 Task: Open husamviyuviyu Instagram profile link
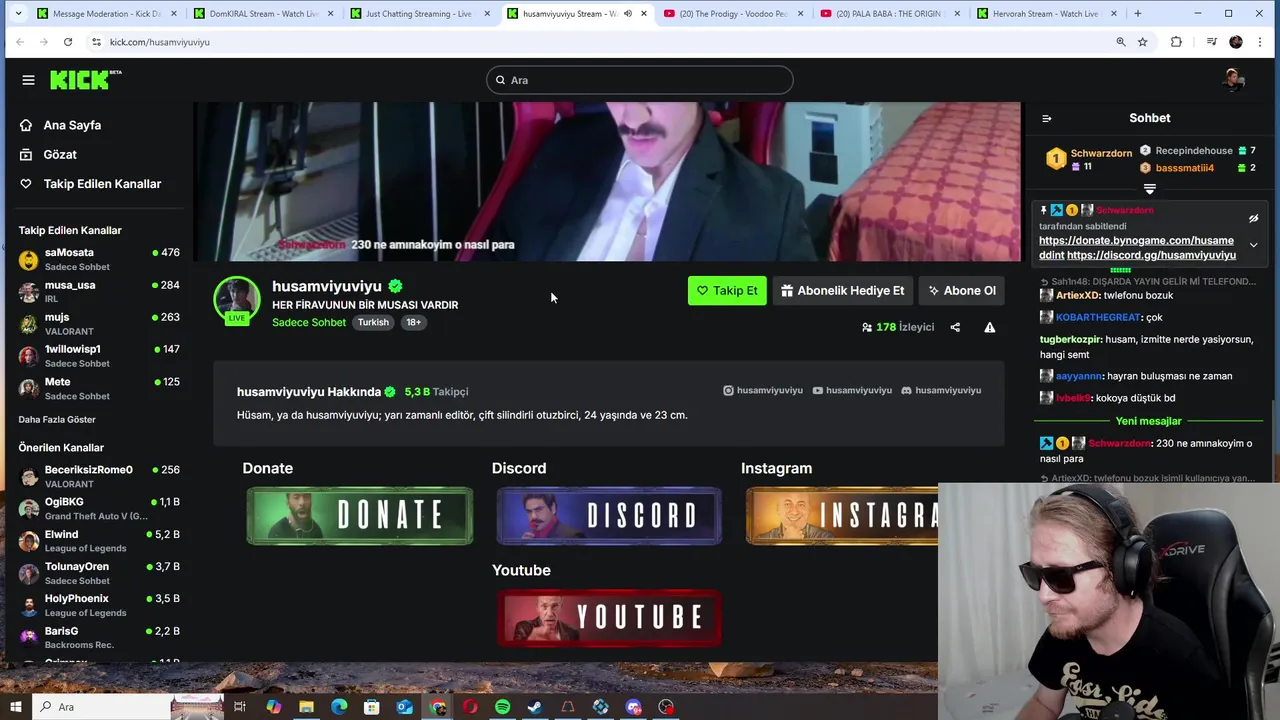[x=763, y=391]
